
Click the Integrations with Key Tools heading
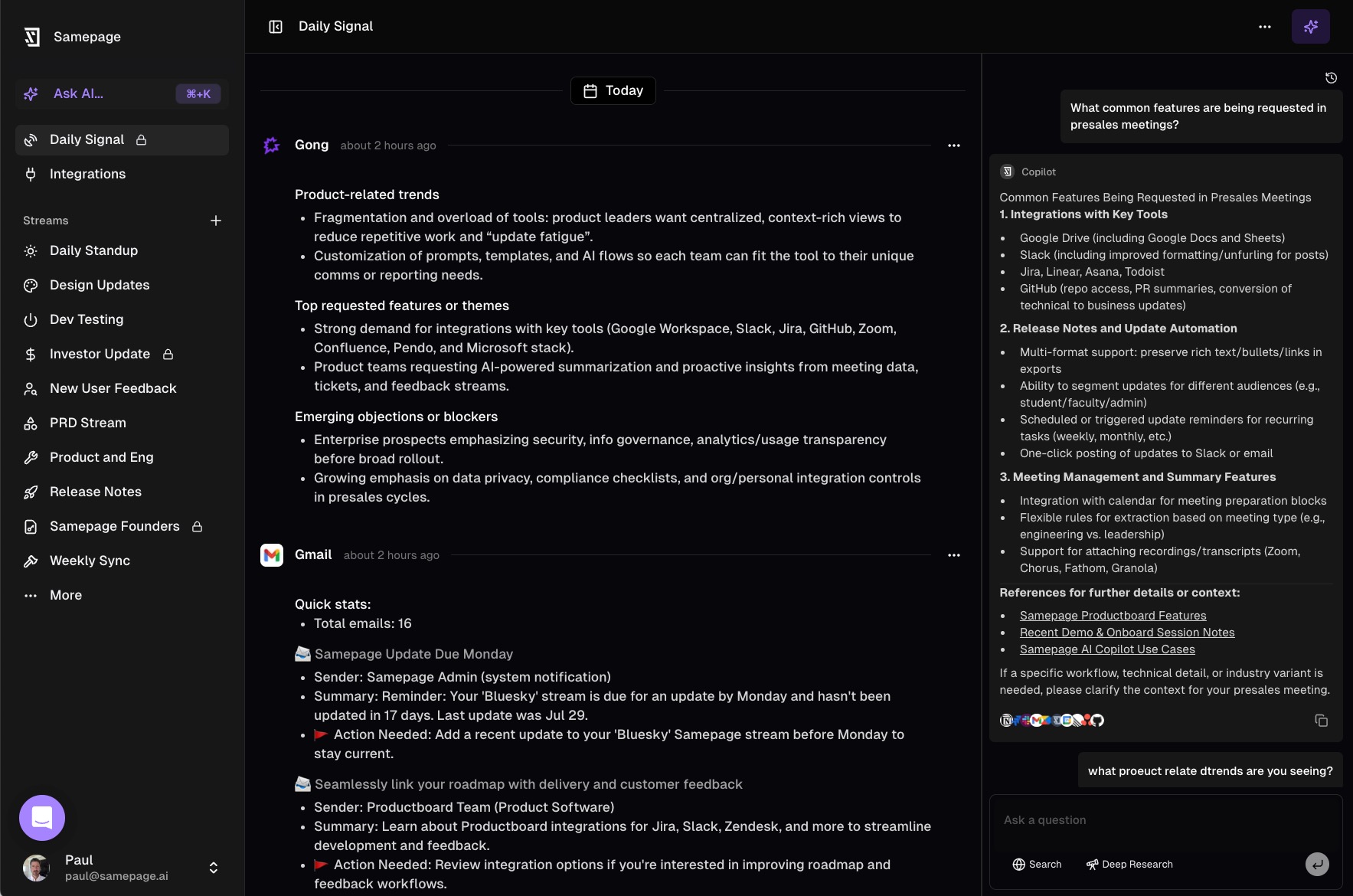pos(1083,214)
